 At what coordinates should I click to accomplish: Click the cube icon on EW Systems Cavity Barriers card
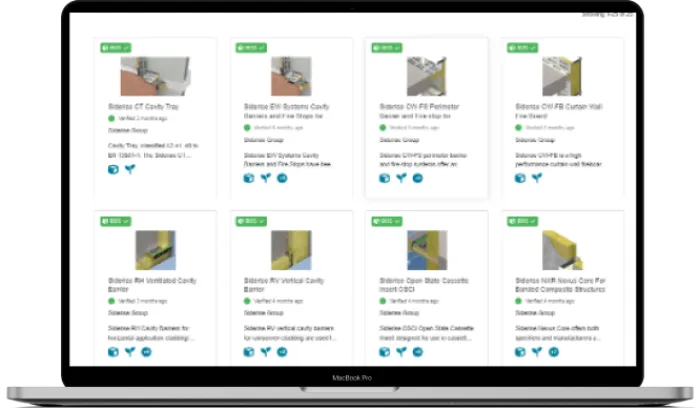point(249,178)
